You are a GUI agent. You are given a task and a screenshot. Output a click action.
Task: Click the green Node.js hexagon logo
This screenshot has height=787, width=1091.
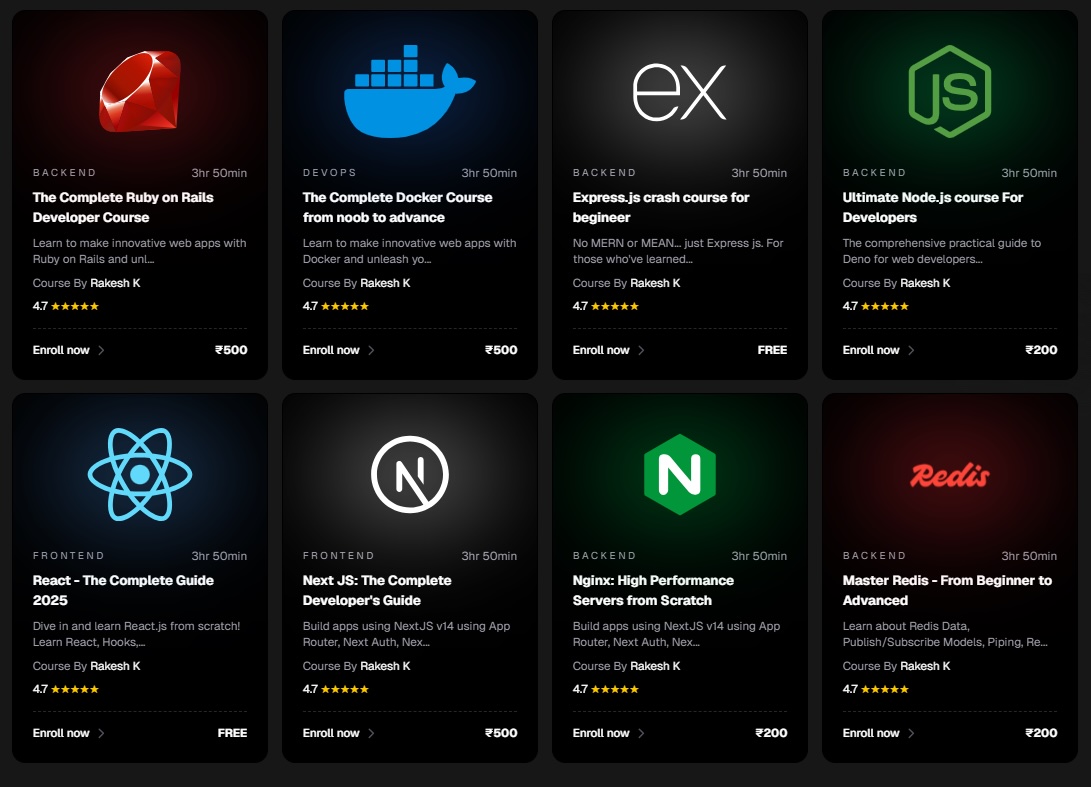tap(950, 91)
